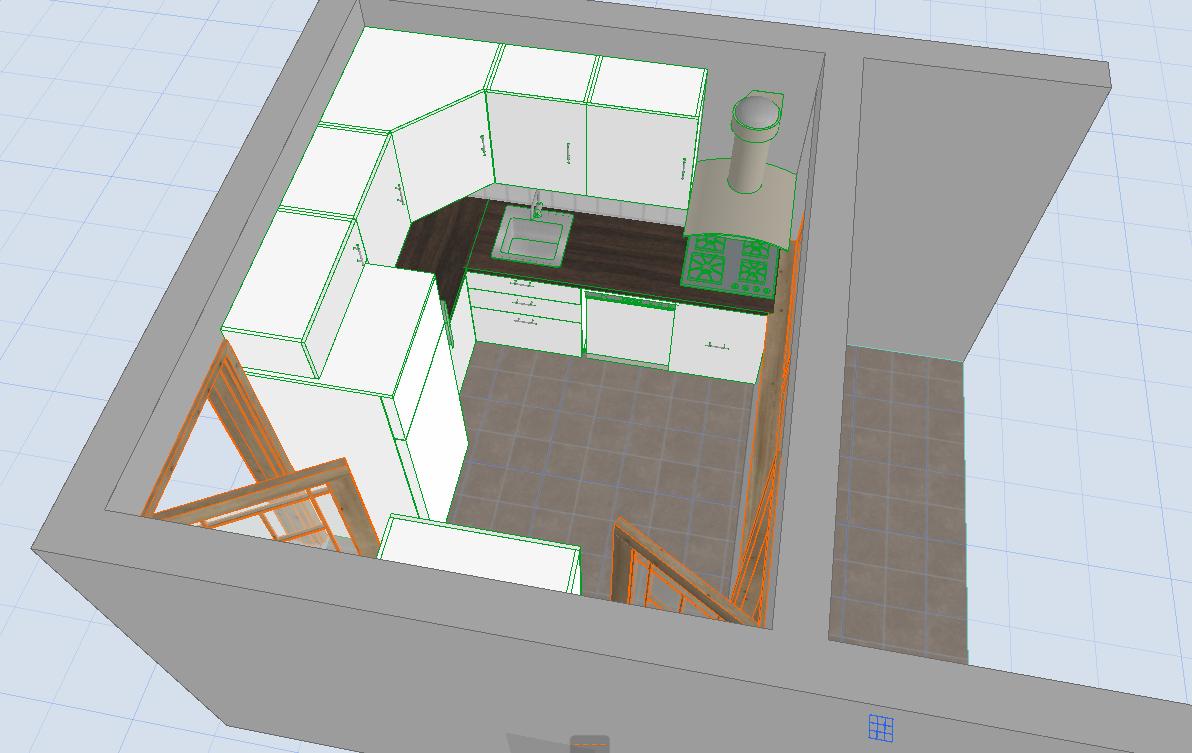The image size is (1192, 753).
Task: Select the green gas cooktop
Action: [728, 266]
